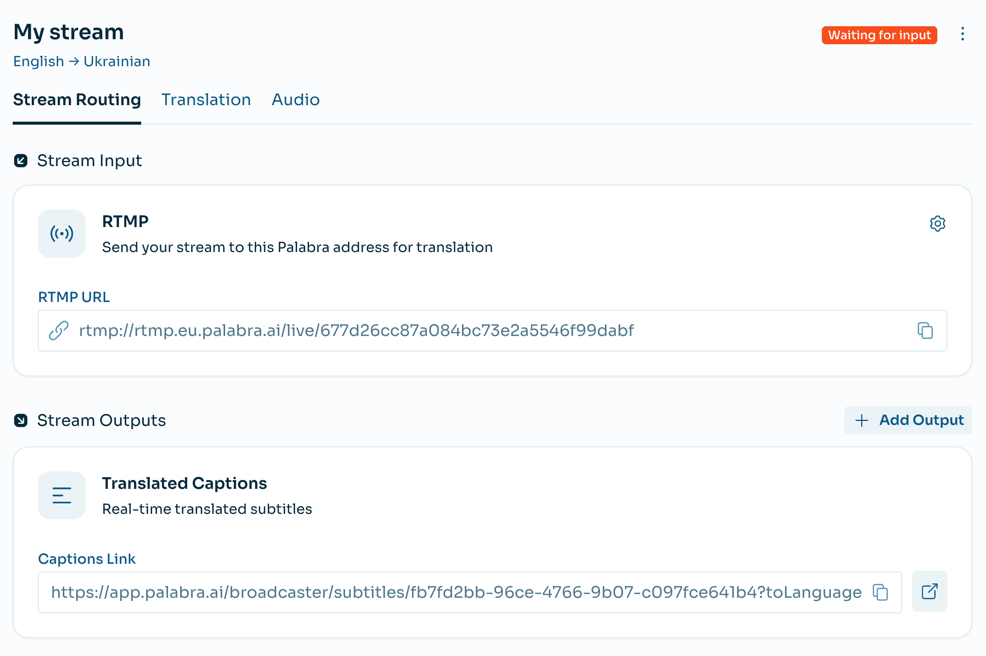Copy the Captions Link
This screenshot has height=656, width=986.
pos(880,593)
